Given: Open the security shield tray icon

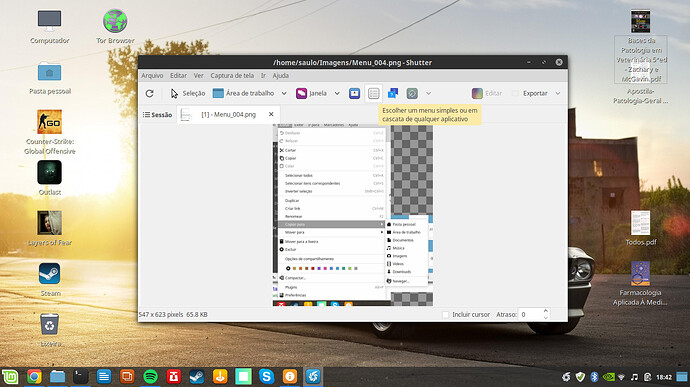Looking at the screenshot, I should pyautogui.click(x=580, y=377).
